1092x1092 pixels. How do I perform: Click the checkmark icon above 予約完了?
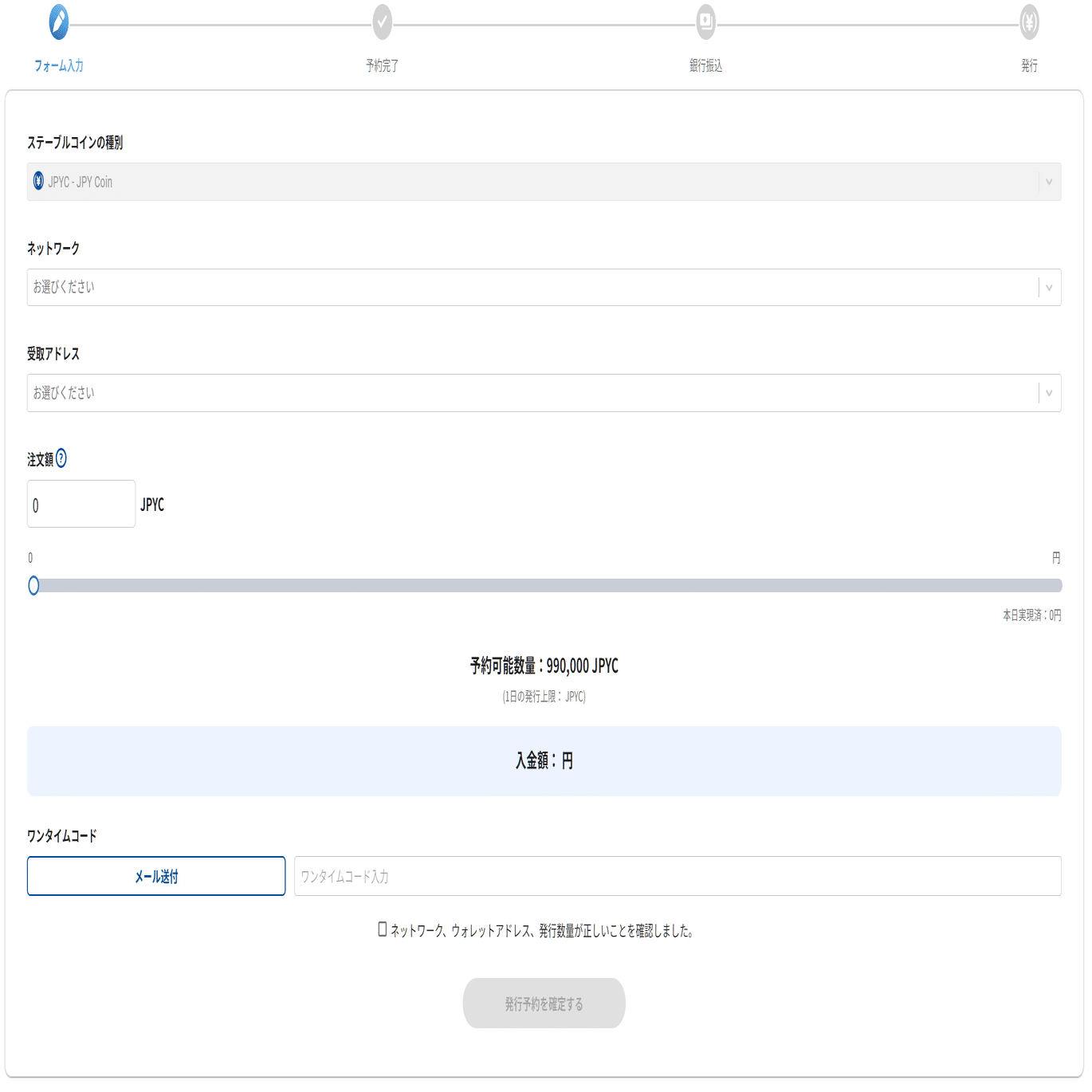coord(382,23)
